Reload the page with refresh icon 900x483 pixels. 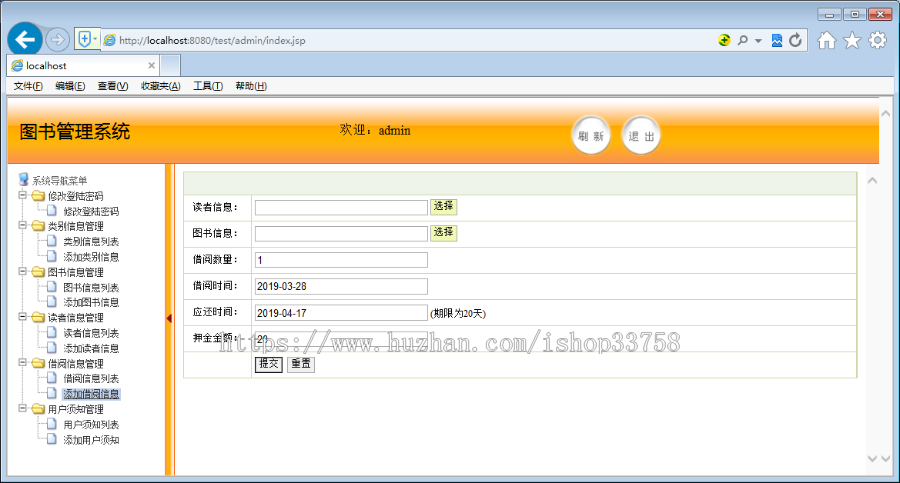[x=795, y=40]
